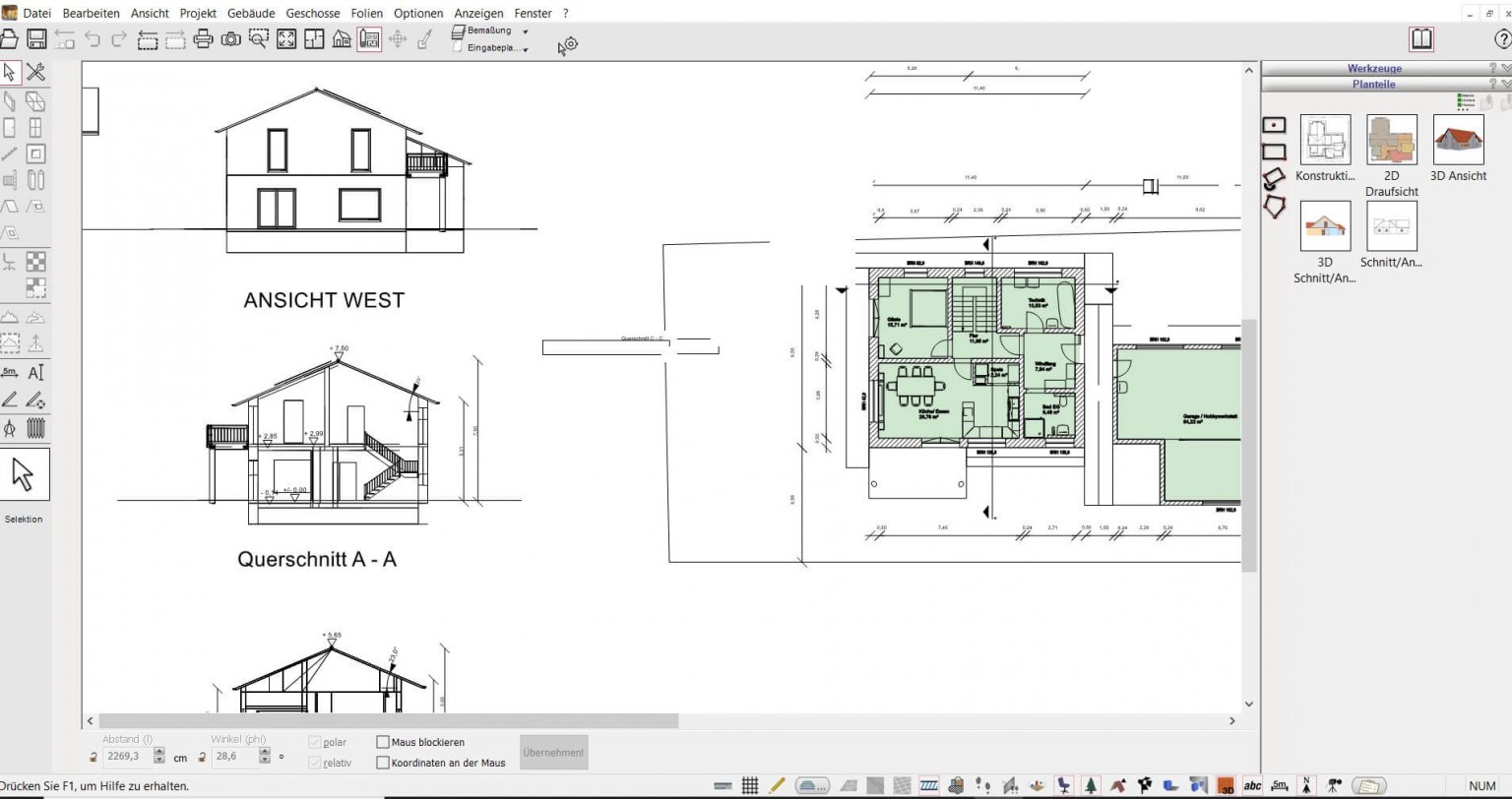Select the wall hatching icon in the status bar
1512x799 pixels.
(x=927, y=785)
